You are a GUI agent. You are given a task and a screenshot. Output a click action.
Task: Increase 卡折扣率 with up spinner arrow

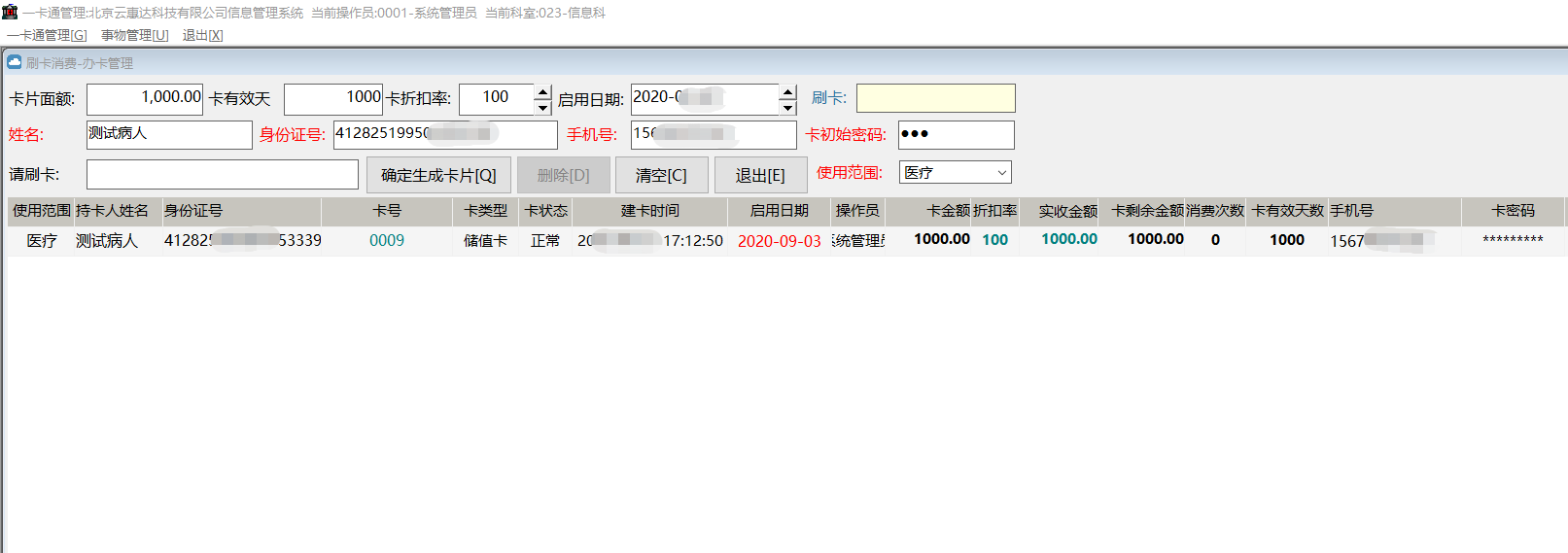pos(542,92)
